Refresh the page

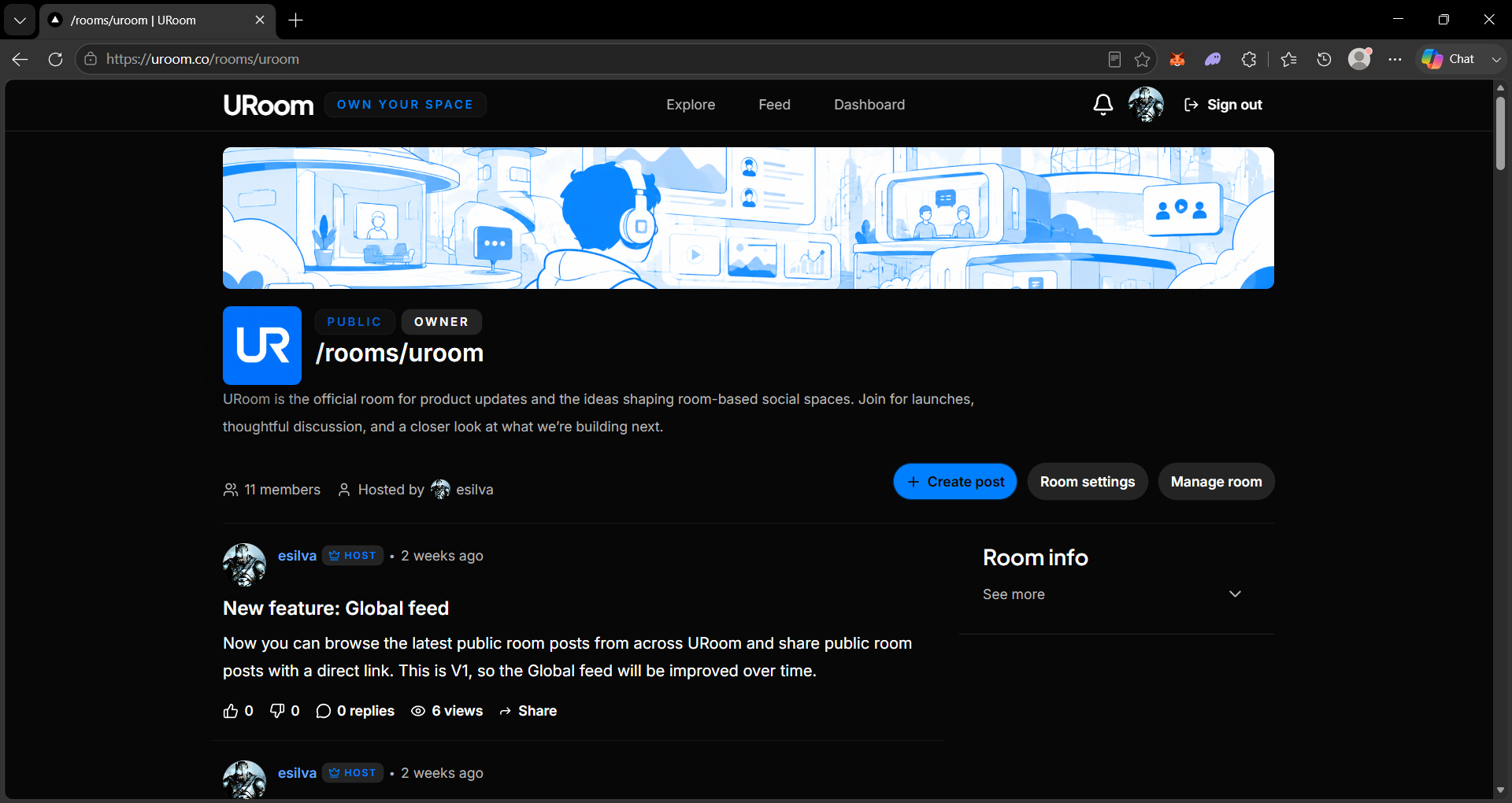[x=55, y=59]
